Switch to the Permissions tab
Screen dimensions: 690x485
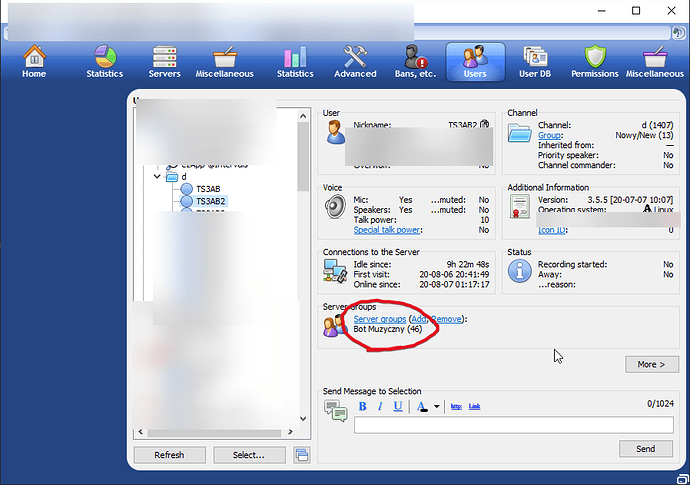(594, 61)
